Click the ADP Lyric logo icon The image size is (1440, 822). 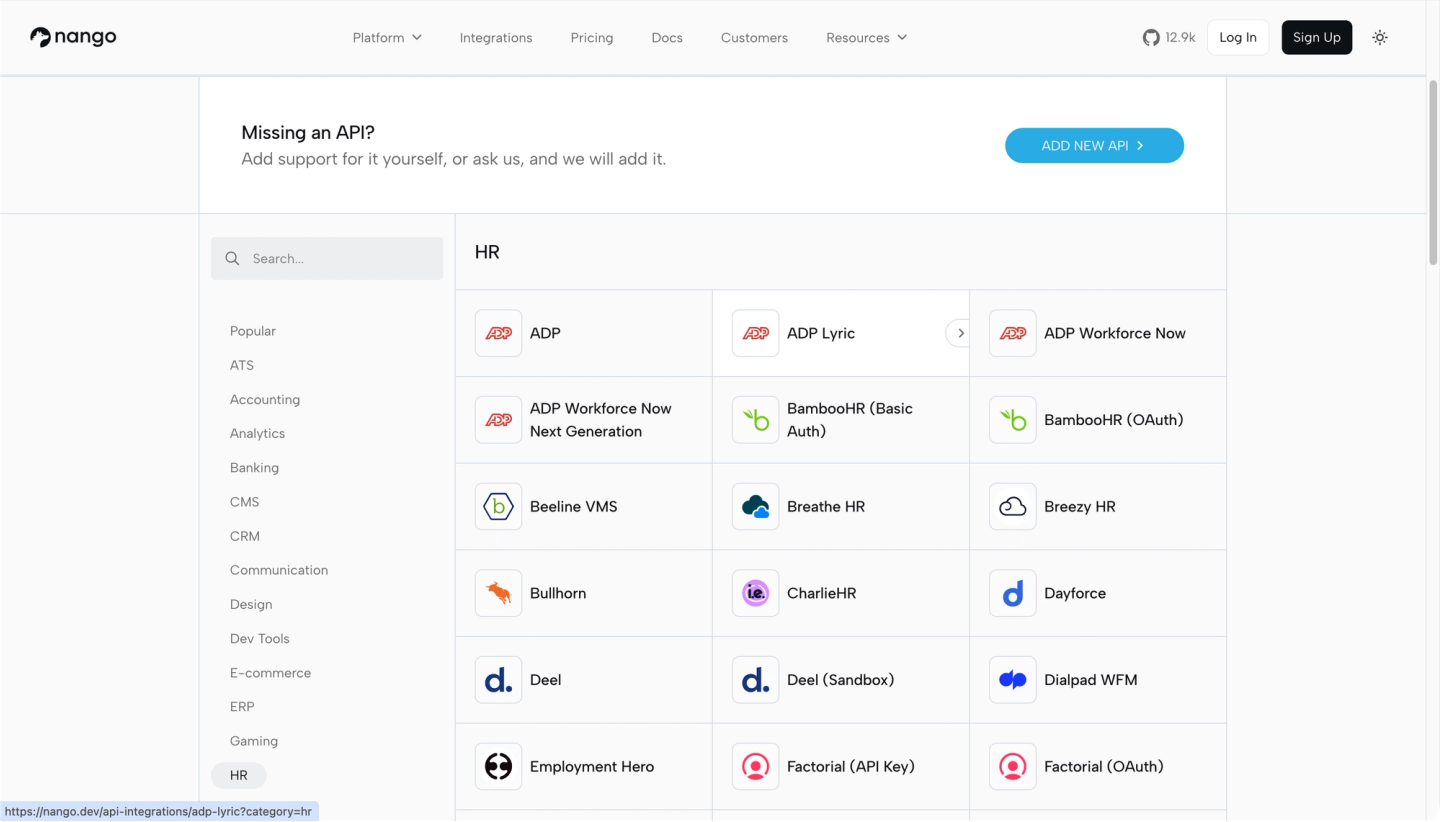[755, 333]
